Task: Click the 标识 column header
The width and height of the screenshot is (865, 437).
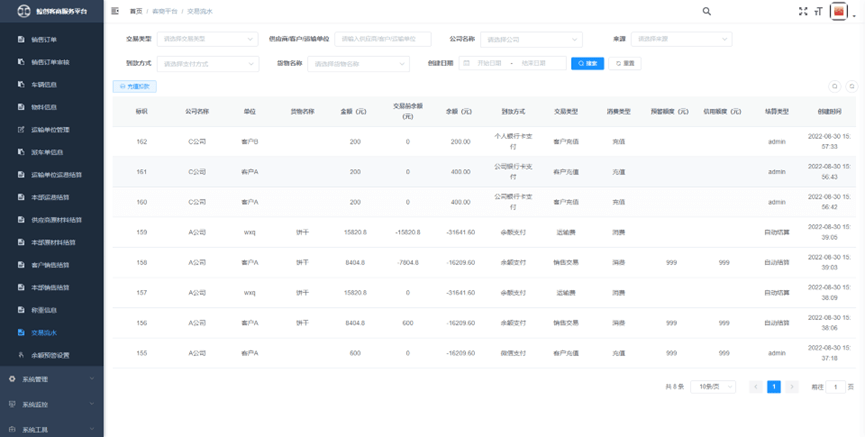Action: tap(142, 111)
